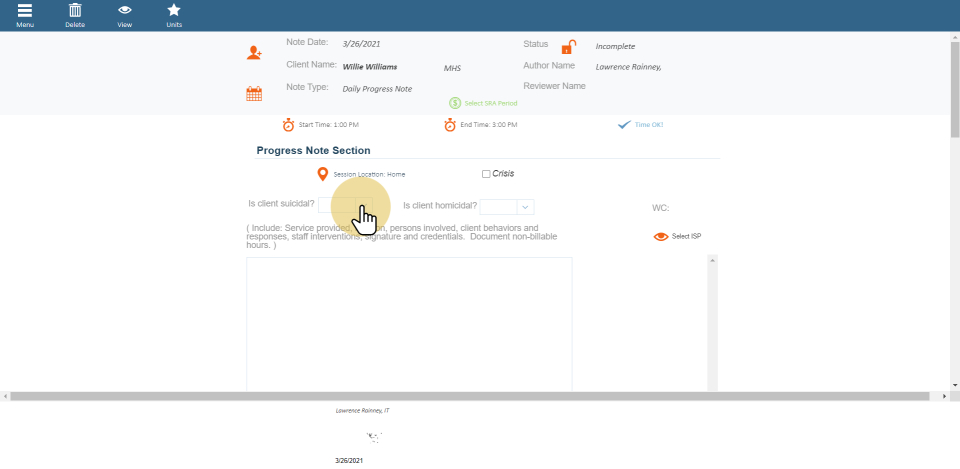The image size is (960, 469).
Task: Click inside the progress note text area
Action: click(409, 320)
